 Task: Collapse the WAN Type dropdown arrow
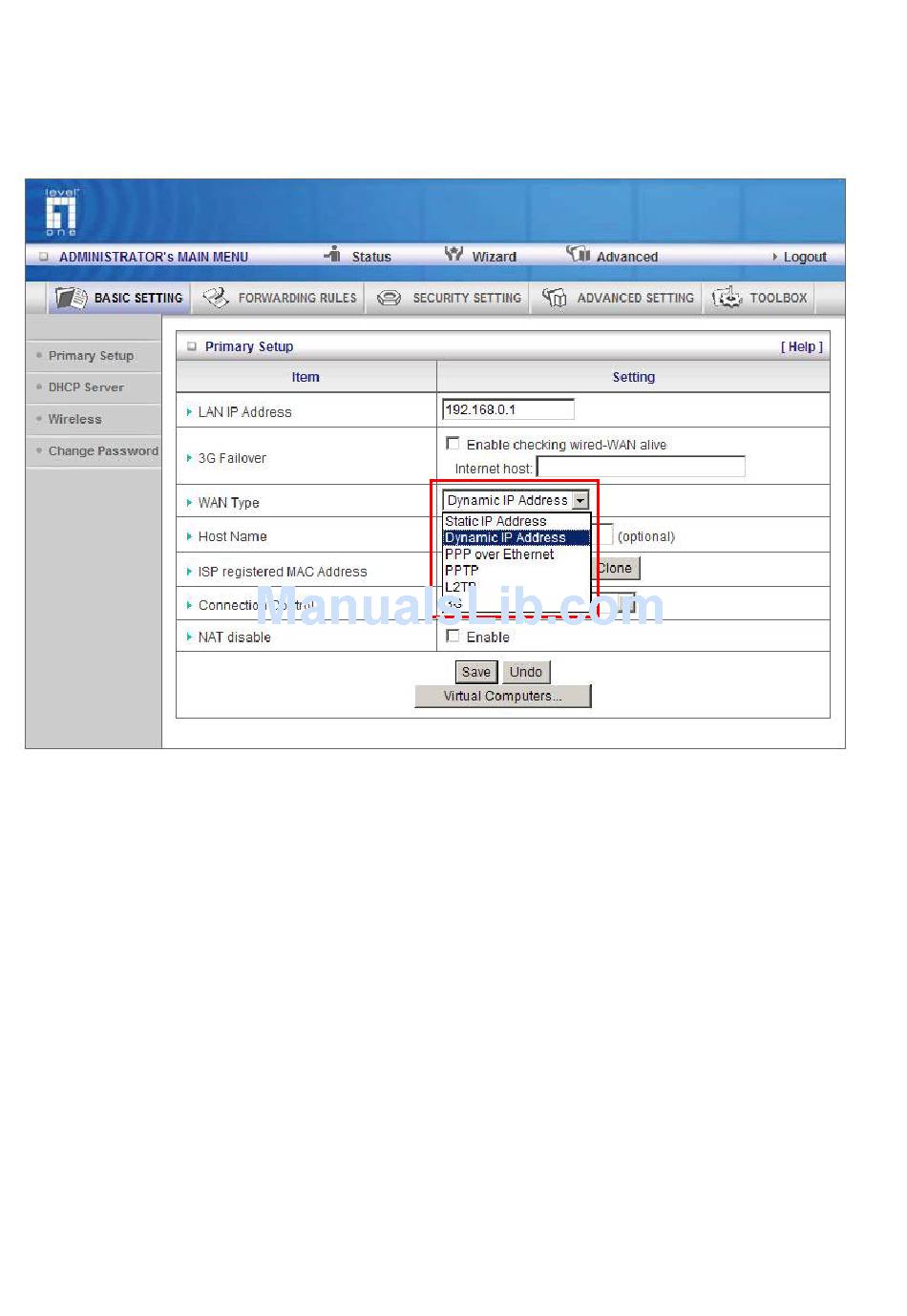point(580,500)
